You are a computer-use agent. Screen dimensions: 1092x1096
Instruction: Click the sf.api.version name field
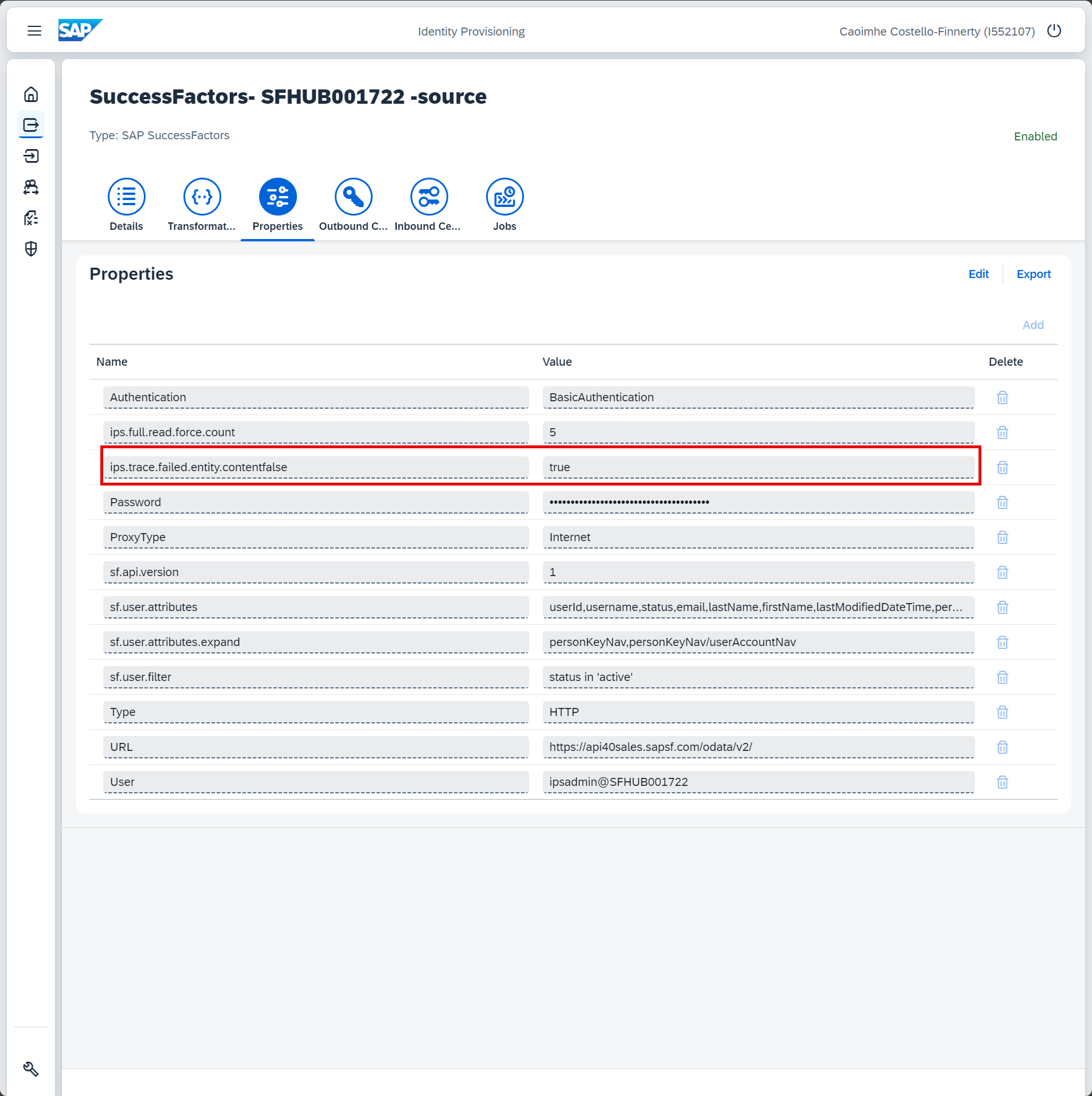316,572
